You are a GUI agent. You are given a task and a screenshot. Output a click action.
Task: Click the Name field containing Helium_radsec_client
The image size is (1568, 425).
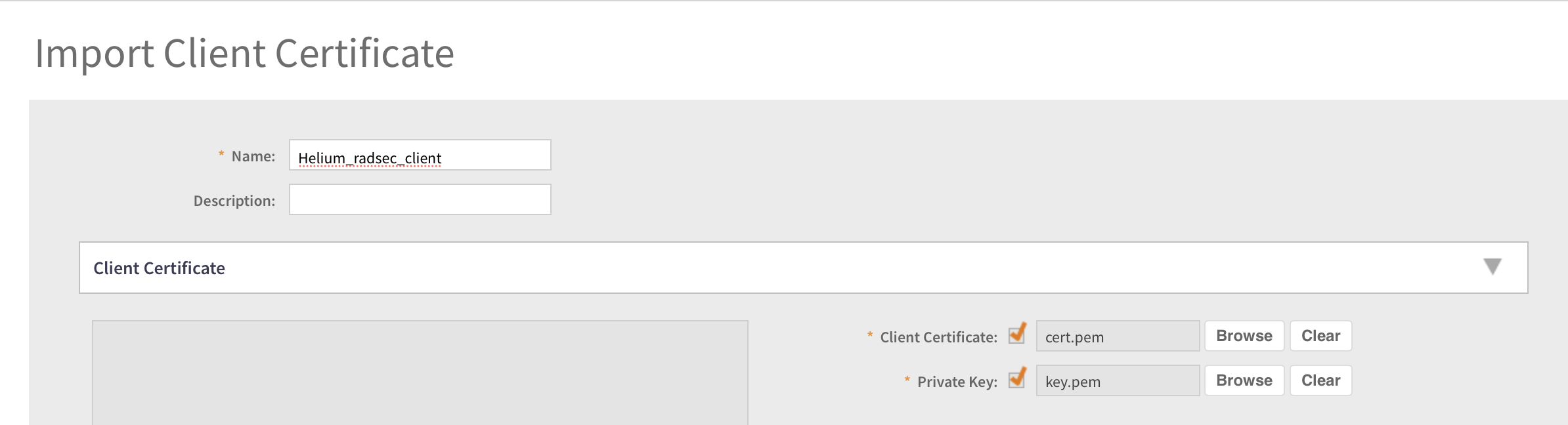click(x=420, y=155)
